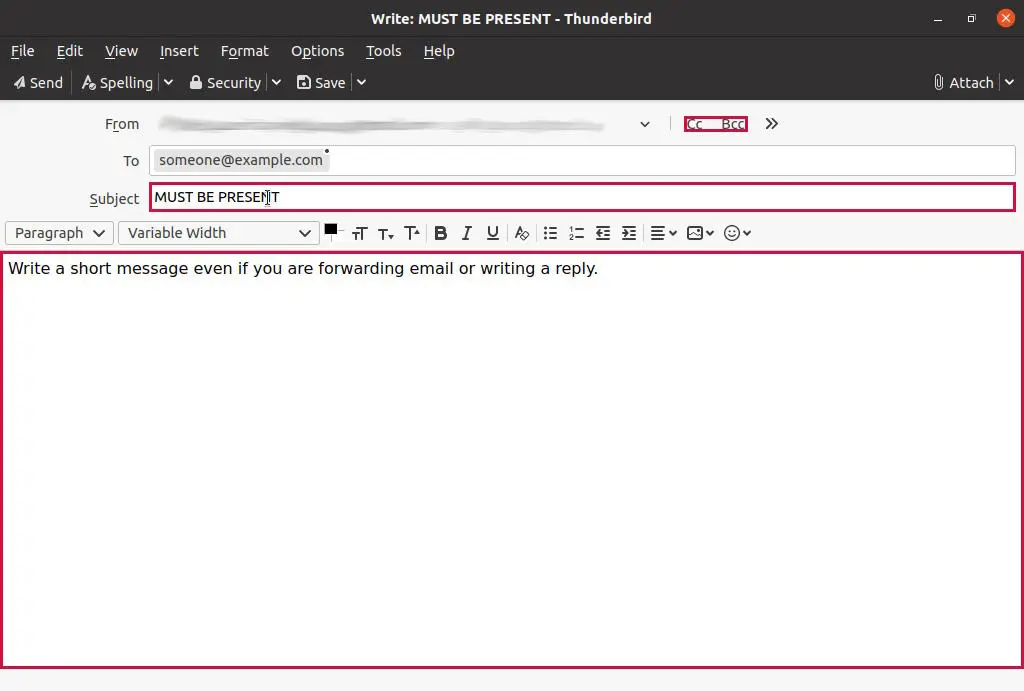The height and width of the screenshot is (691, 1024).
Task: Add a Bcc field
Action: 733,124
